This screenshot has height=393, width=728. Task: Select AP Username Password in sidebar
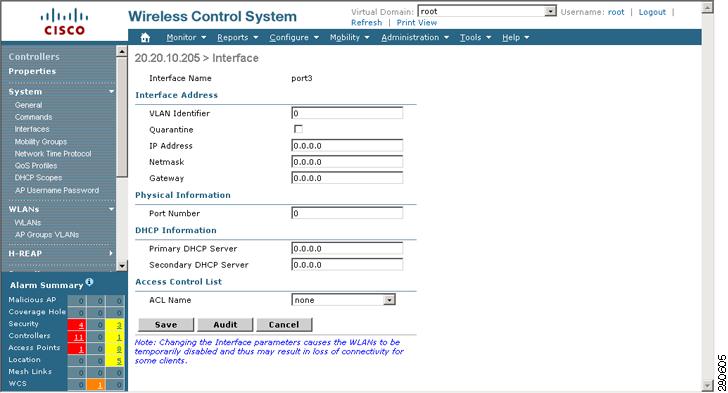[x=57, y=190]
